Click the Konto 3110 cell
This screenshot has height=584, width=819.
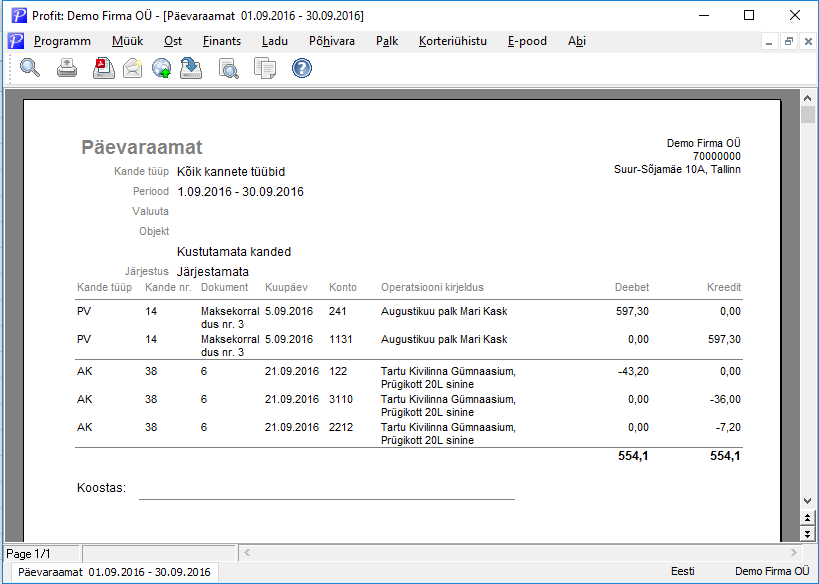(341, 400)
